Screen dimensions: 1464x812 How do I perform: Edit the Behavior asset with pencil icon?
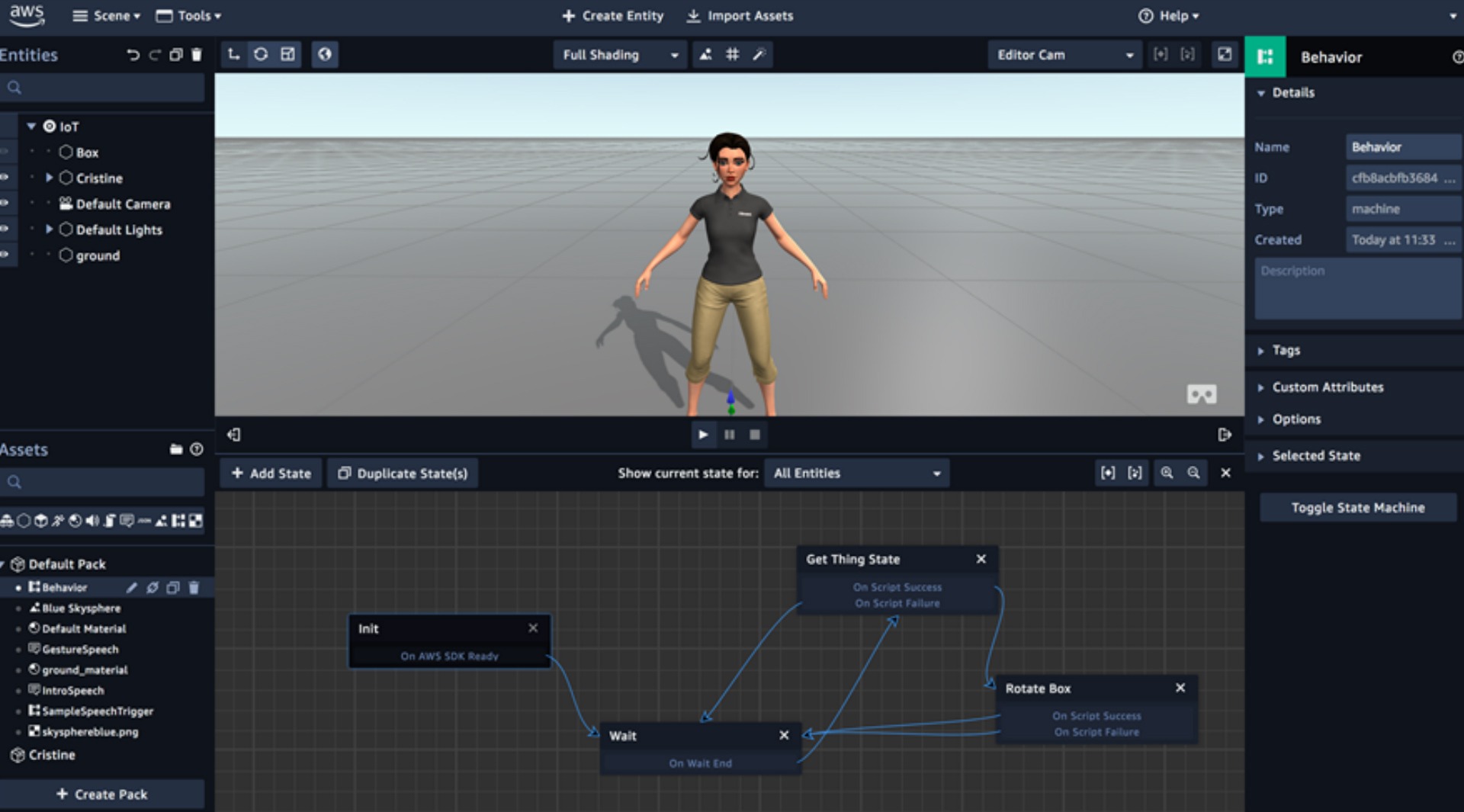click(x=132, y=587)
